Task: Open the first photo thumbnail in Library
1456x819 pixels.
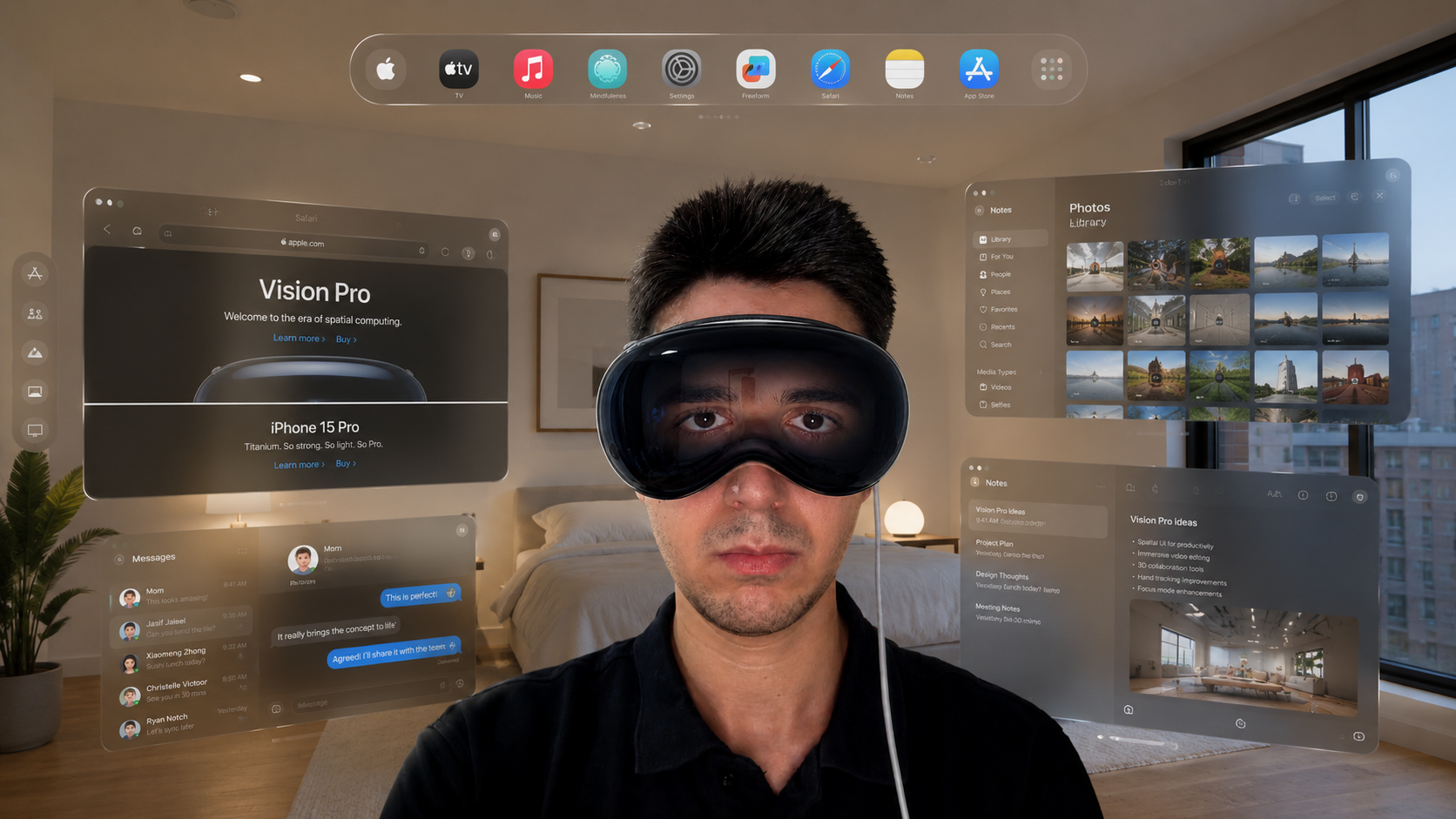Action: 1095,265
